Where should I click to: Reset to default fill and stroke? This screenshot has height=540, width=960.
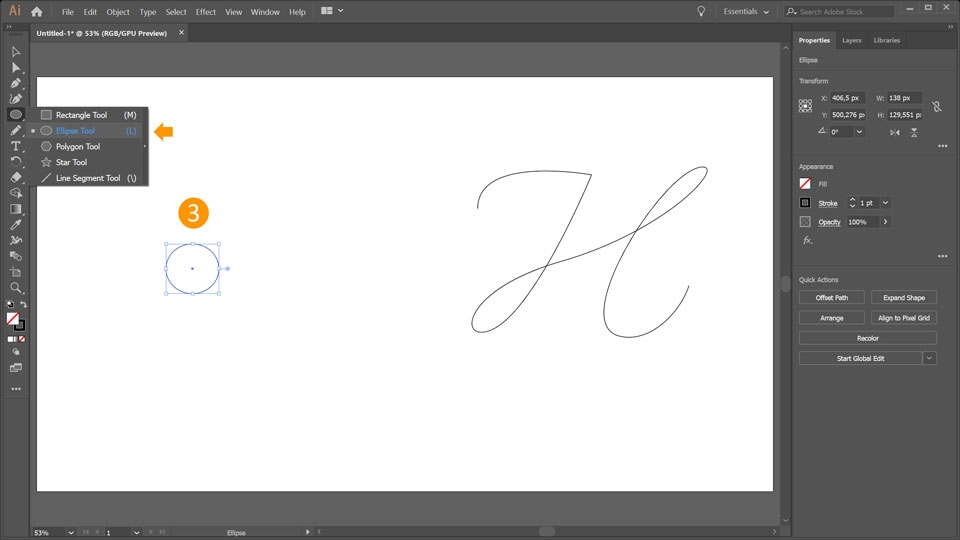[10, 304]
